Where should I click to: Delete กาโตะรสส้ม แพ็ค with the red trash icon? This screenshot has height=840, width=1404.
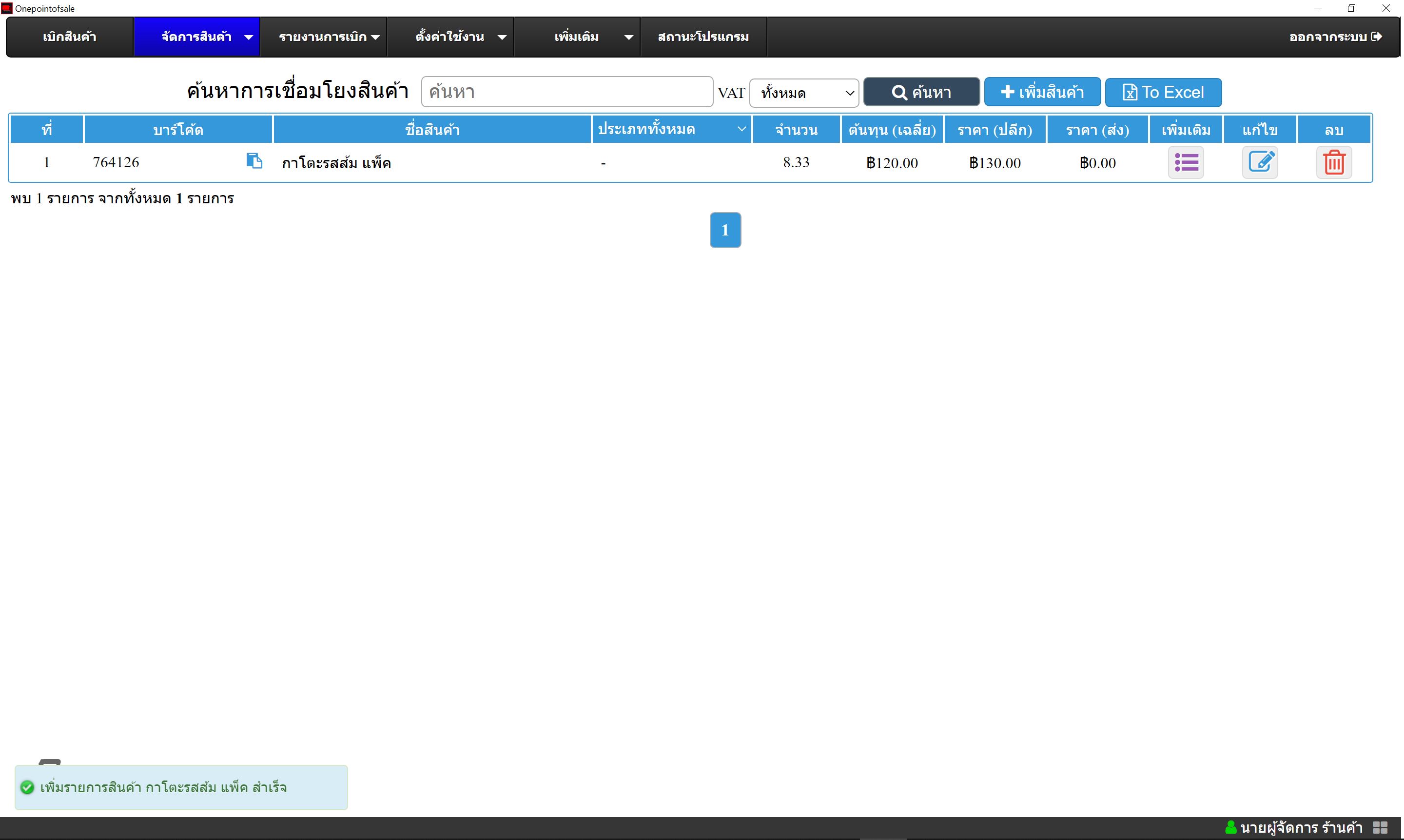click(x=1334, y=162)
